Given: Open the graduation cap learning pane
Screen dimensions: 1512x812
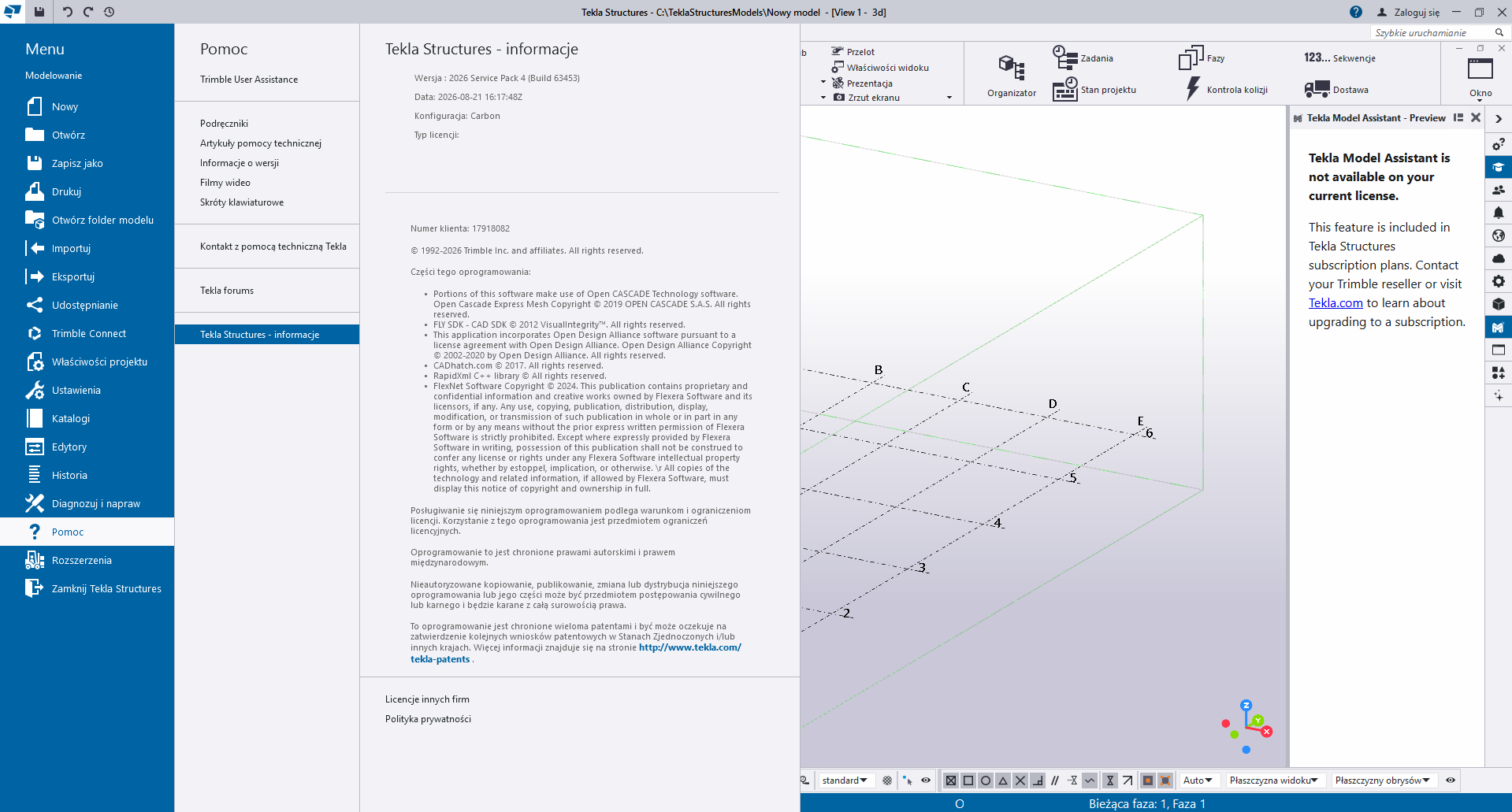Looking at the screenshot, I should click(x=1499, y=167).
